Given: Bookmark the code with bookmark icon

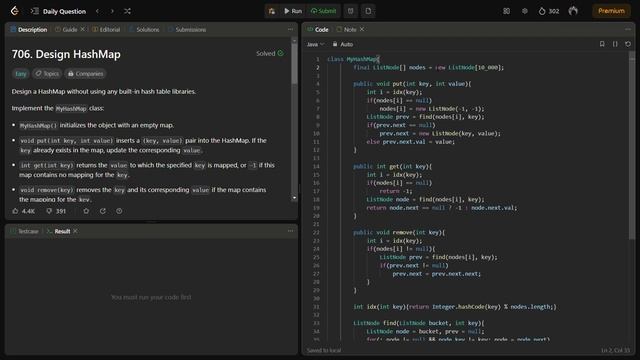Looking at the screenshot, I should [602, 44].
